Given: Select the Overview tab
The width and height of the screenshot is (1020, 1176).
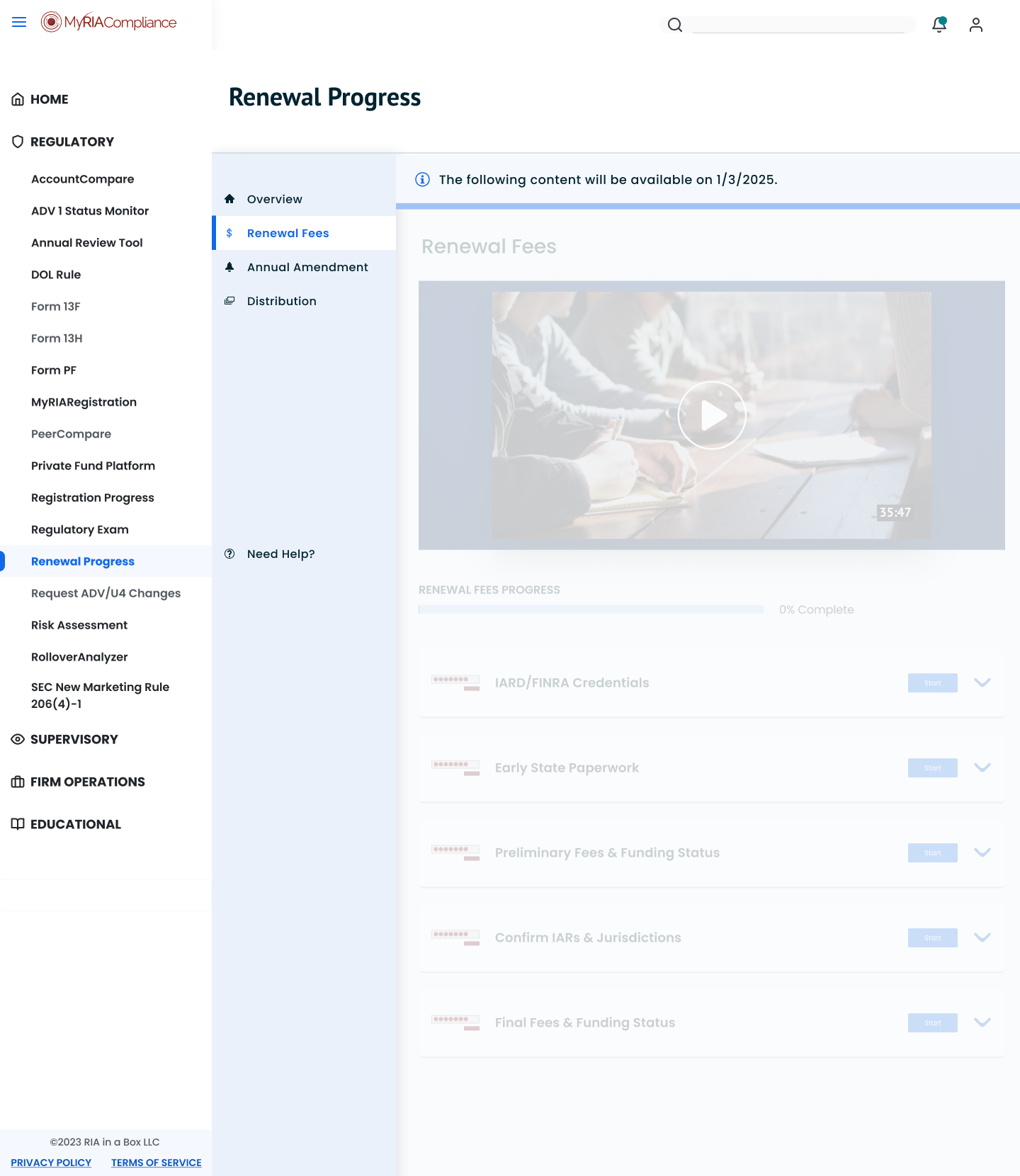Looking at the screenshot, I should [304, 199].
